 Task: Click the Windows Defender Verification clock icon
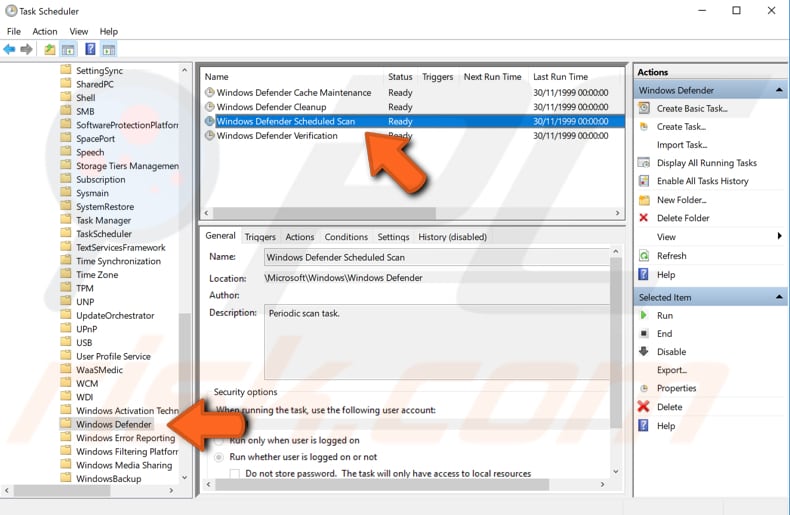(x=210, y=136)
